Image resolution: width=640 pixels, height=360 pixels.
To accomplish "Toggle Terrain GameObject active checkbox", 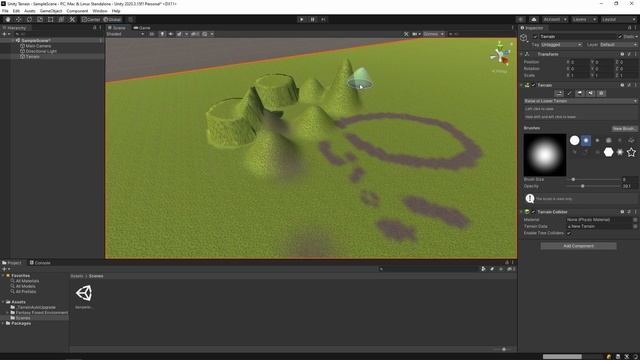I will tap(535, 37).
